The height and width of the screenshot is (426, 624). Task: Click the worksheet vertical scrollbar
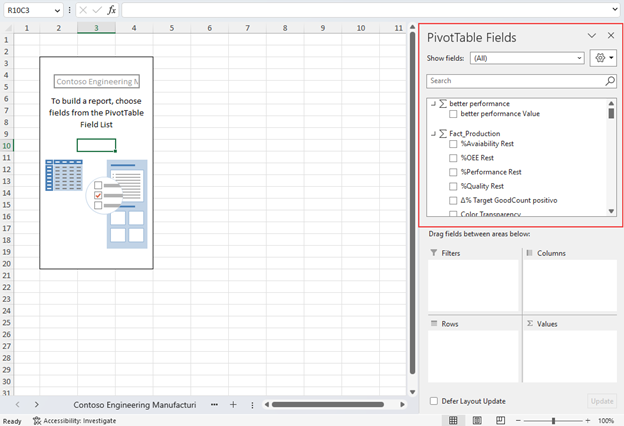[x=413, y=203]
